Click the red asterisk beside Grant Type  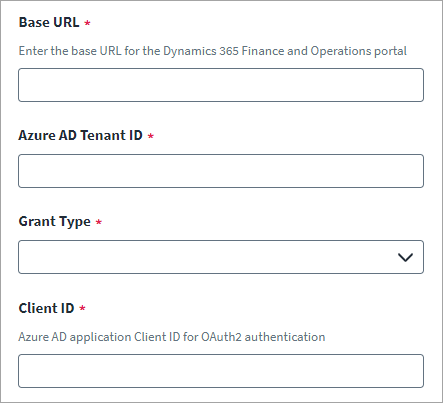click(99, 222)
